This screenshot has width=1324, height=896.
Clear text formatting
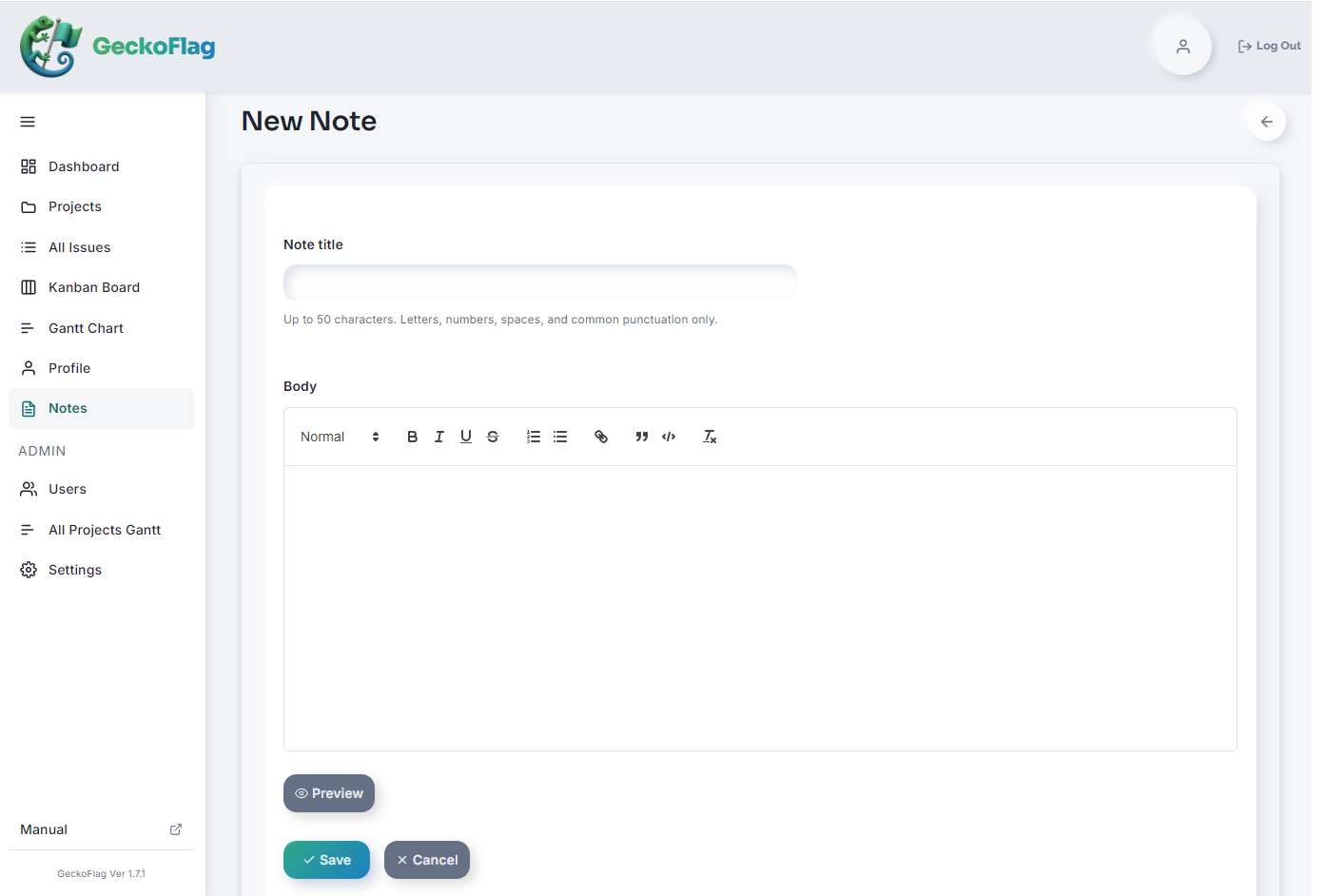tap(710, 437)
